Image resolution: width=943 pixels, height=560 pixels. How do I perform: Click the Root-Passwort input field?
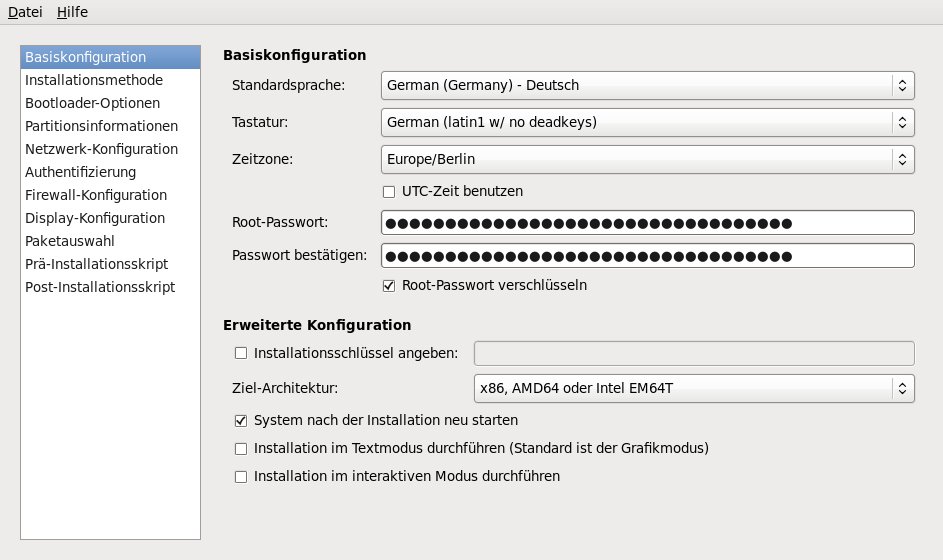coord(647,223)
